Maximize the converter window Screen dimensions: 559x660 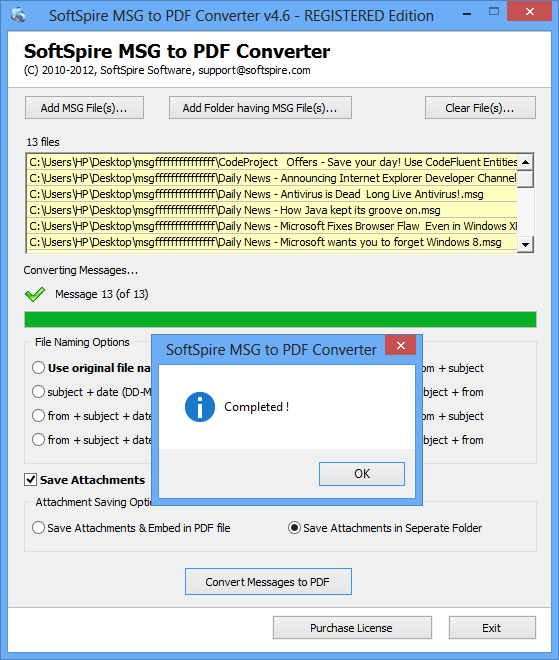(494, 12)
